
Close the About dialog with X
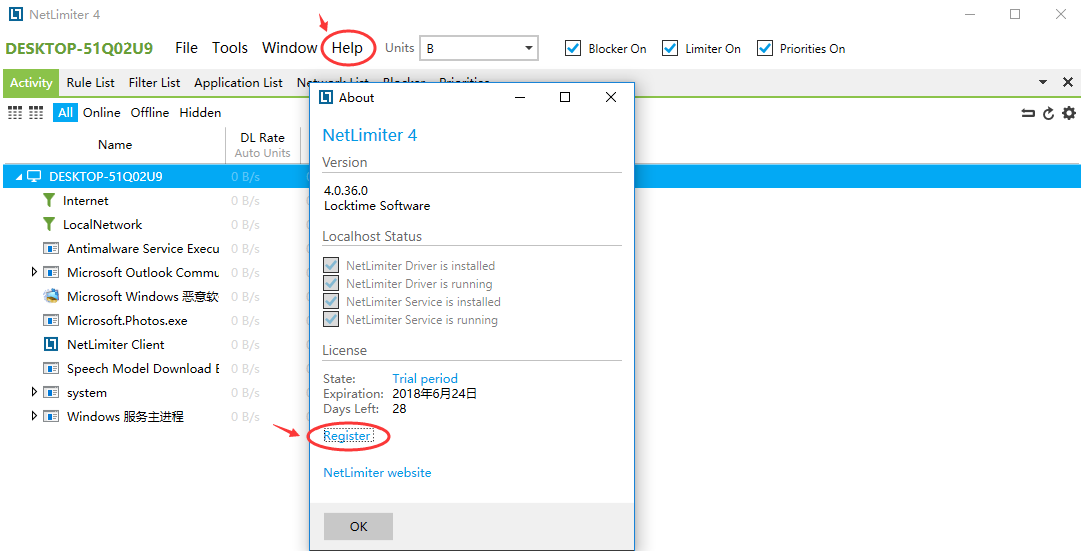[611, 97]
